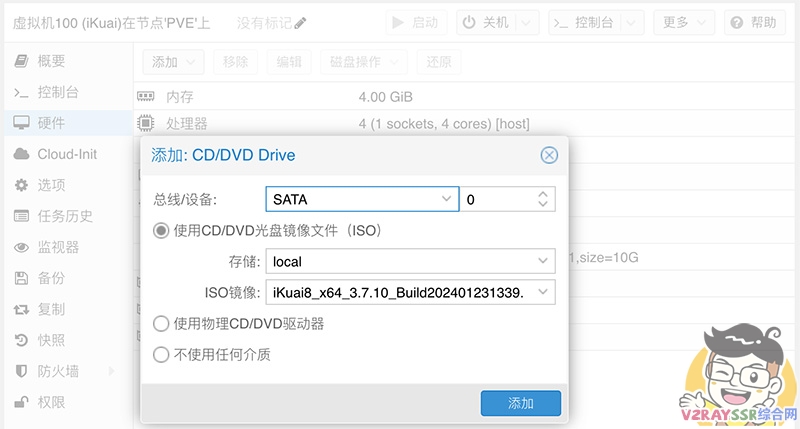Select 使用物理CD/DVD驱动器 radio button
Image resolution: width=800 pixels, height=429 pixels.
click(161, 323)
